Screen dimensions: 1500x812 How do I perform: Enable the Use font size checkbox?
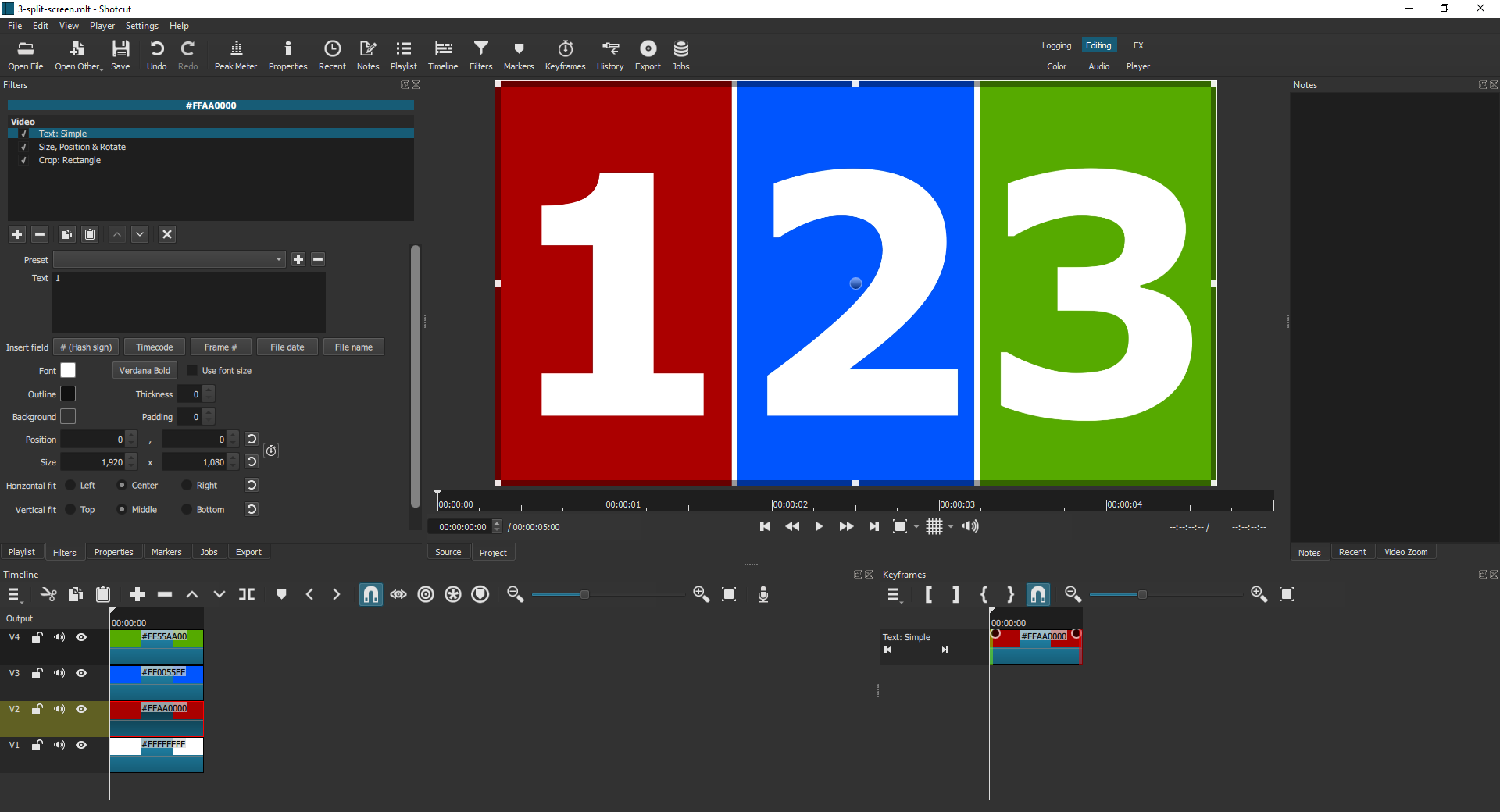192,371
